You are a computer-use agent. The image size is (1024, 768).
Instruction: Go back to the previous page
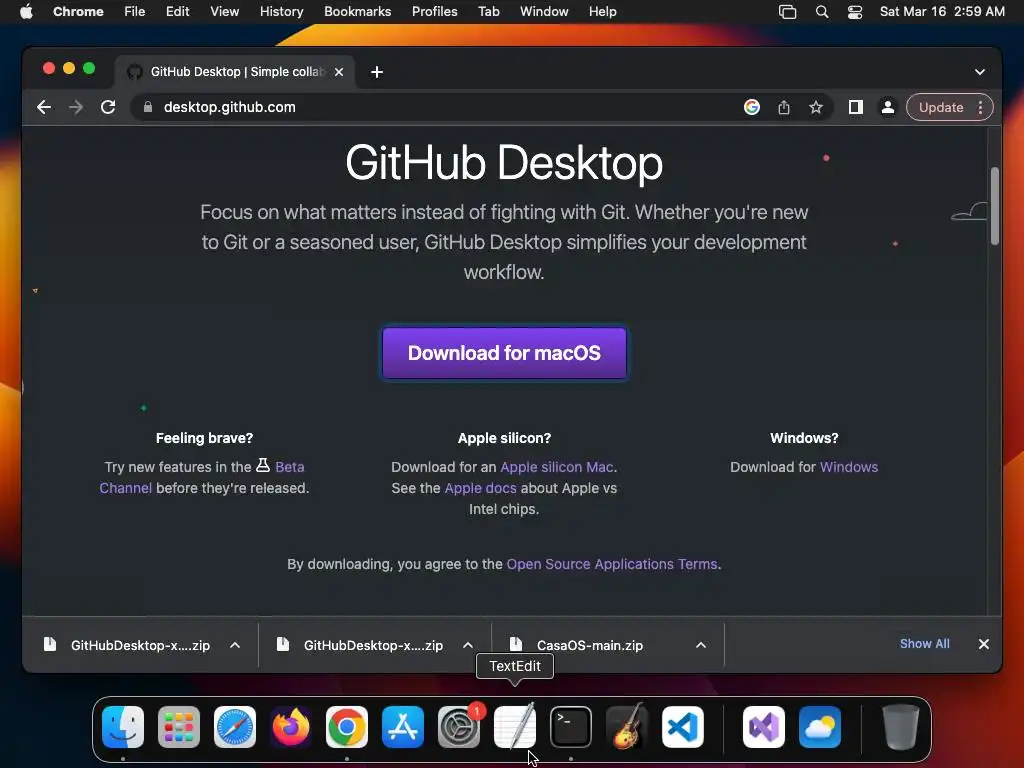coord(44,107)
